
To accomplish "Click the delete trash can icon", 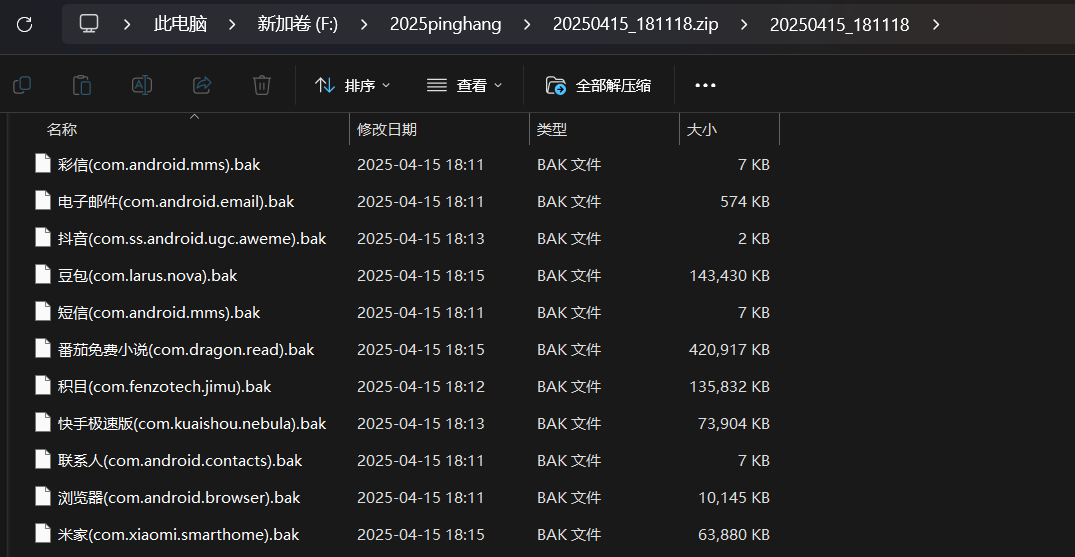I will tap(262, 85).
